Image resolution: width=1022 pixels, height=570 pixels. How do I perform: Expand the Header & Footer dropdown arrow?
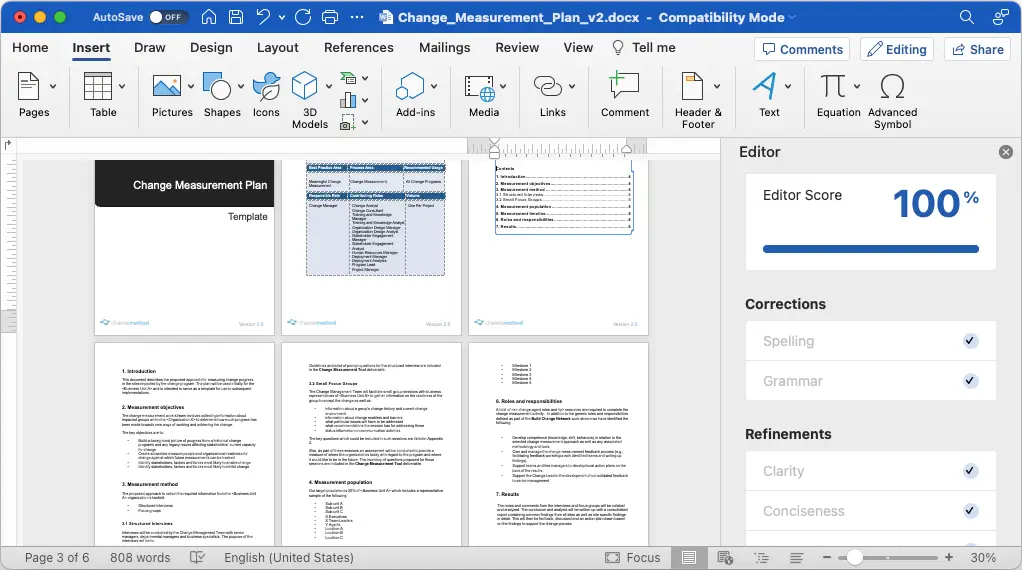717,86
